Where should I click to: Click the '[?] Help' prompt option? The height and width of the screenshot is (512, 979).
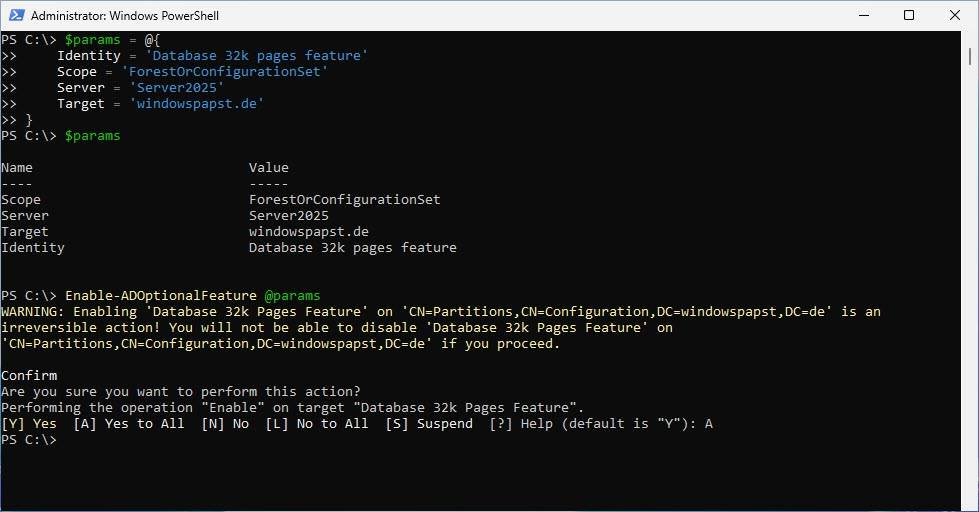(516, 424)
